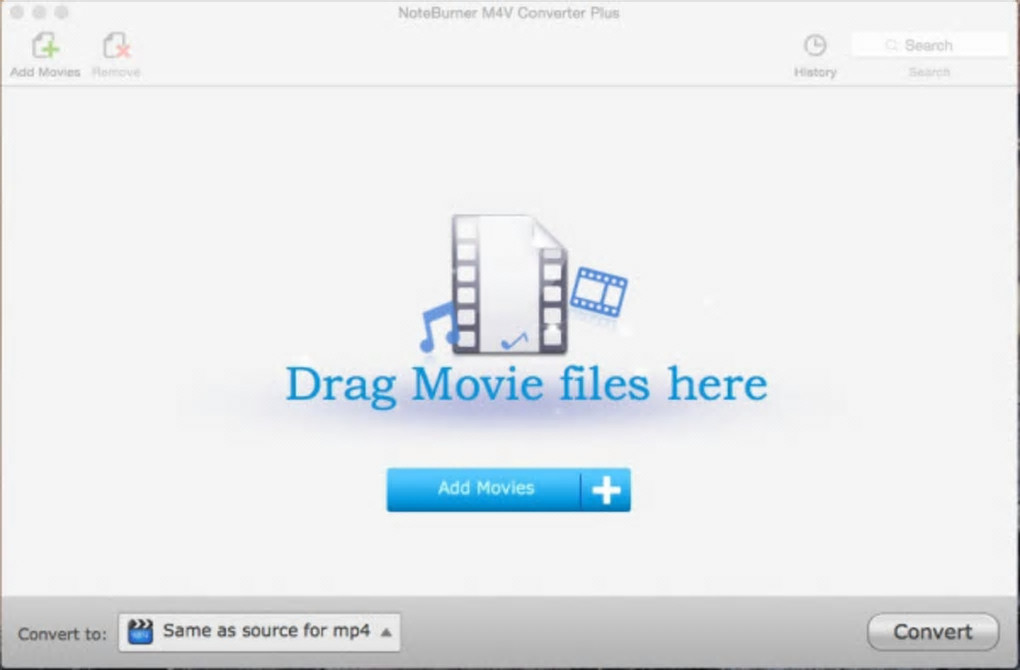Click the film document drop icon
This screenshot has width=1020, height=670.
(509, 284)
